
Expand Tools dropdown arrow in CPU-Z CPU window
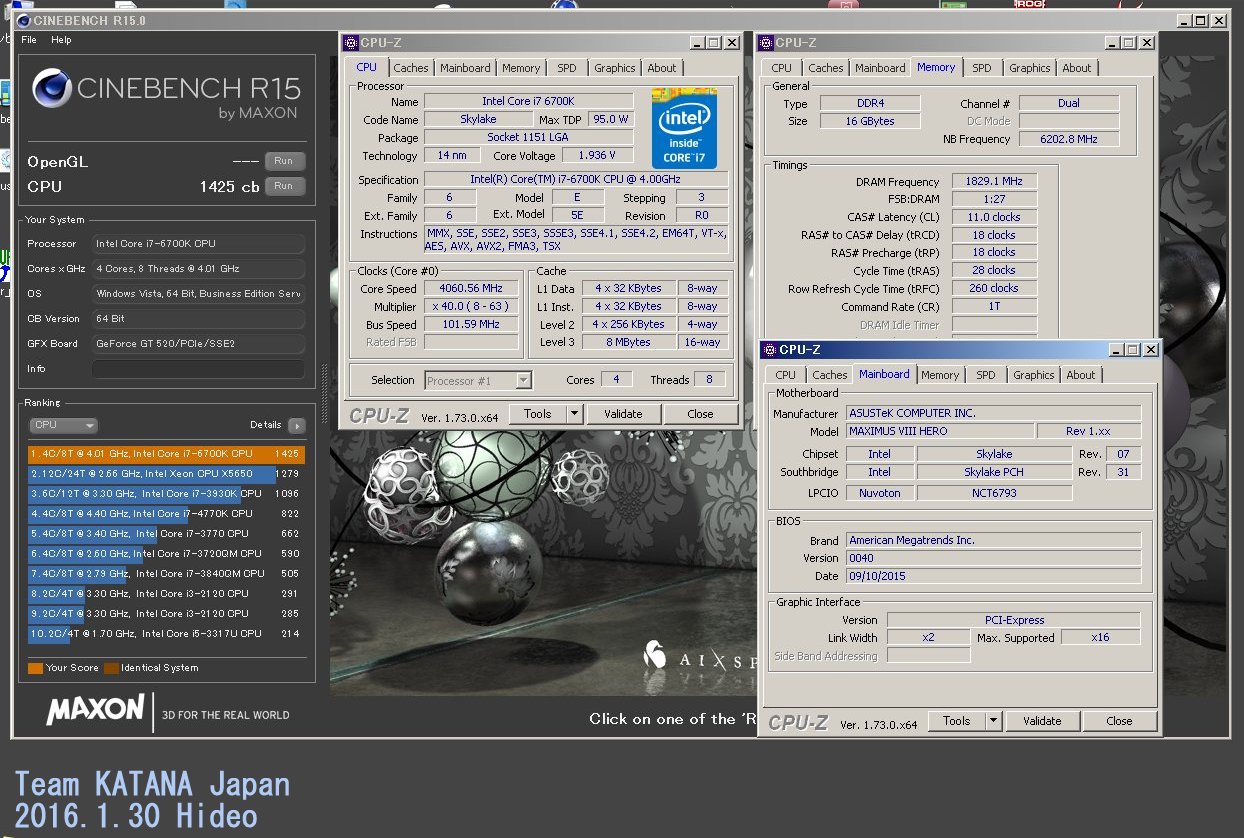point(575,414)
